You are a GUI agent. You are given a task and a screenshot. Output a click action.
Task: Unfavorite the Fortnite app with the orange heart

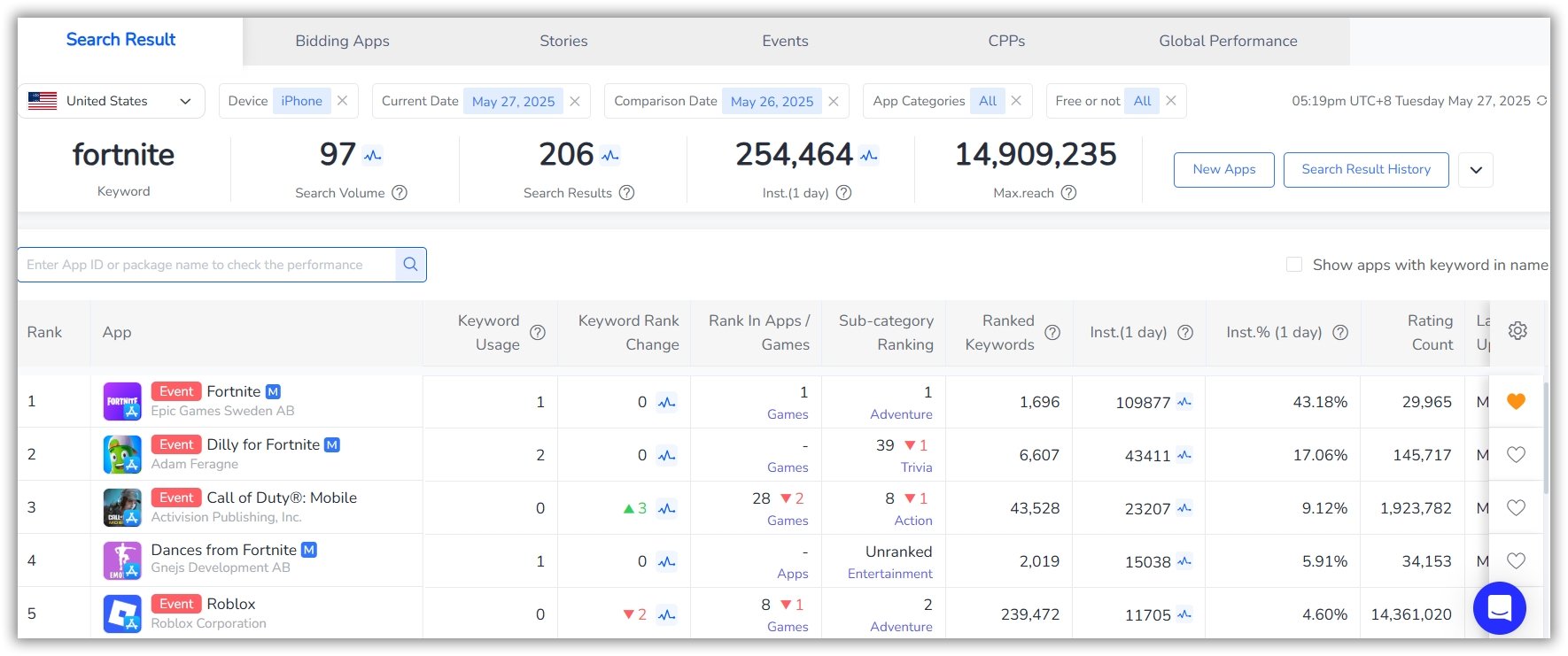click(1516, 401)
